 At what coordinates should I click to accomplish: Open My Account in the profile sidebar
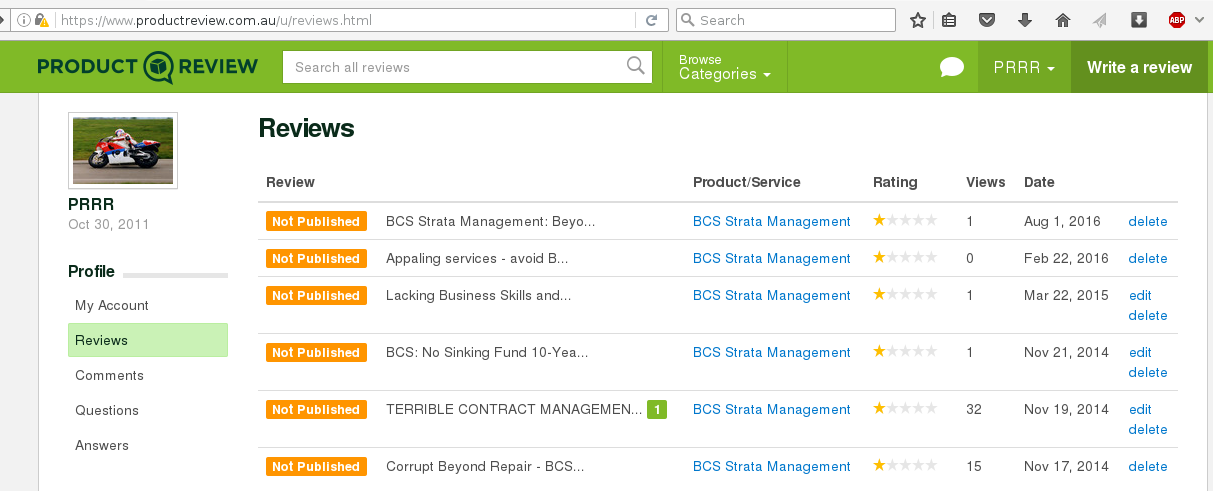(112, 305)
